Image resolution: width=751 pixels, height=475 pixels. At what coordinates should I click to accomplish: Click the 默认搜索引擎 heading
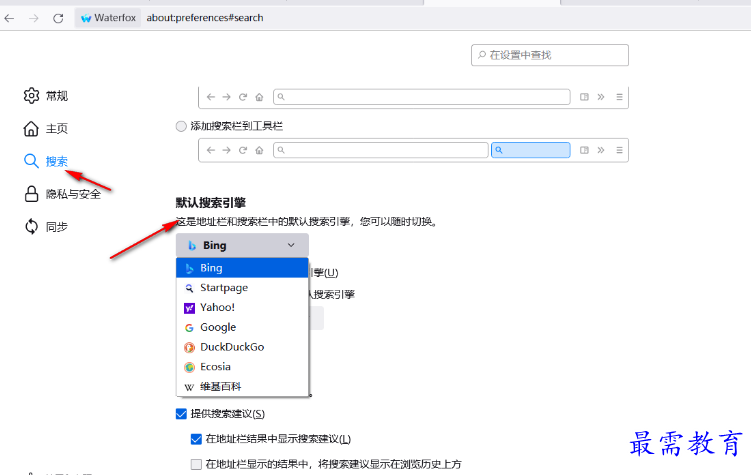pyautogui.click(x=211, y=203)
